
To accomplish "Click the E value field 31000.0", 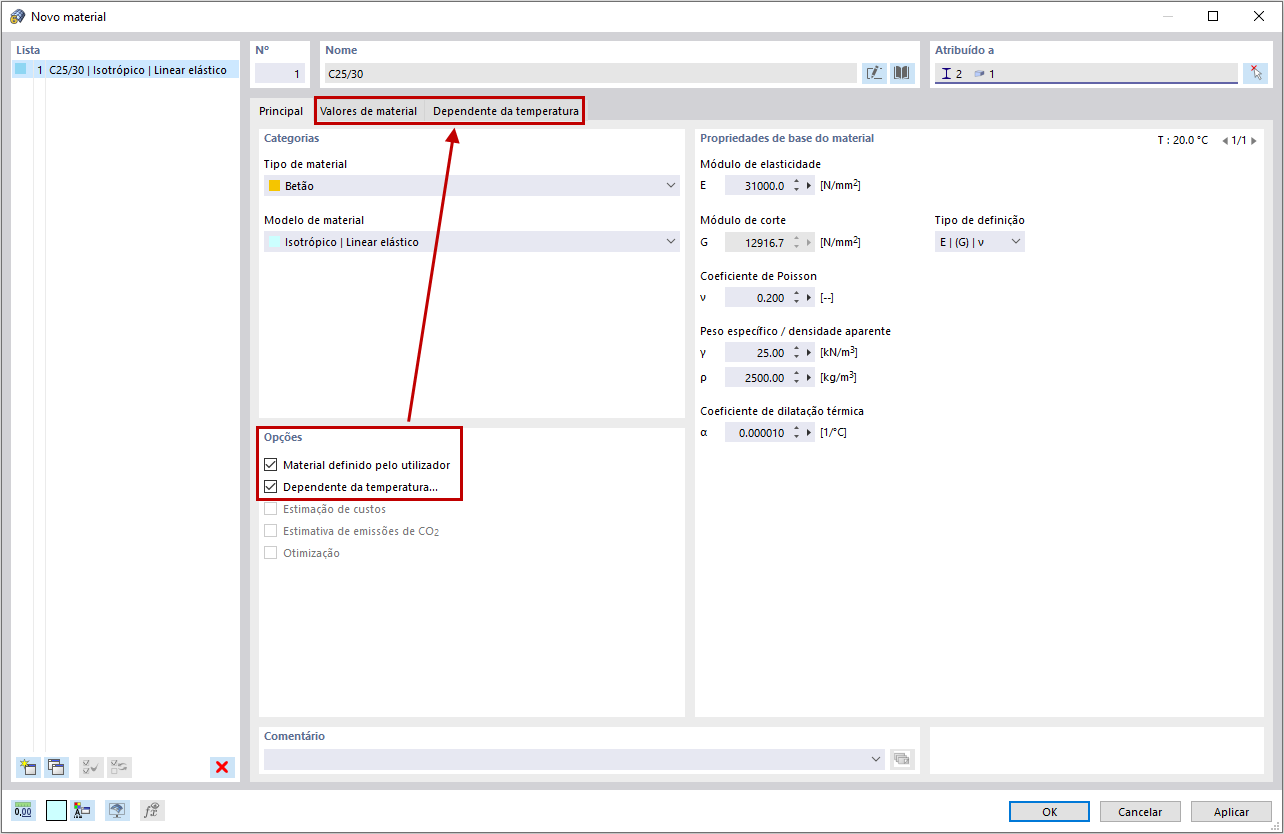I will (757, 186).
